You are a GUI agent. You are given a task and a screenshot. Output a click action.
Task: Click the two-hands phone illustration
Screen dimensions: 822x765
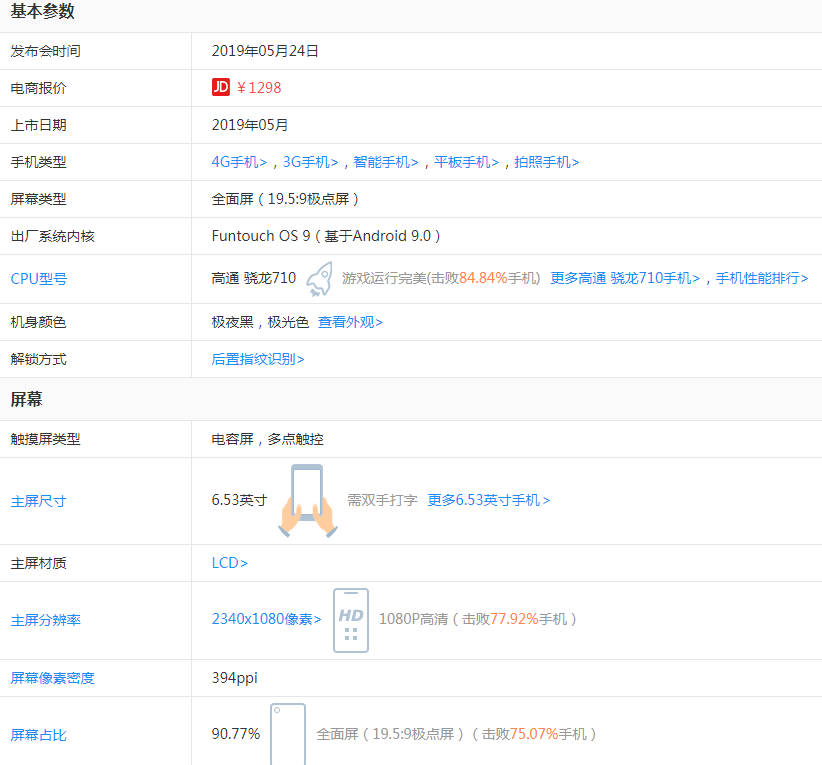(x=306, y=500)
